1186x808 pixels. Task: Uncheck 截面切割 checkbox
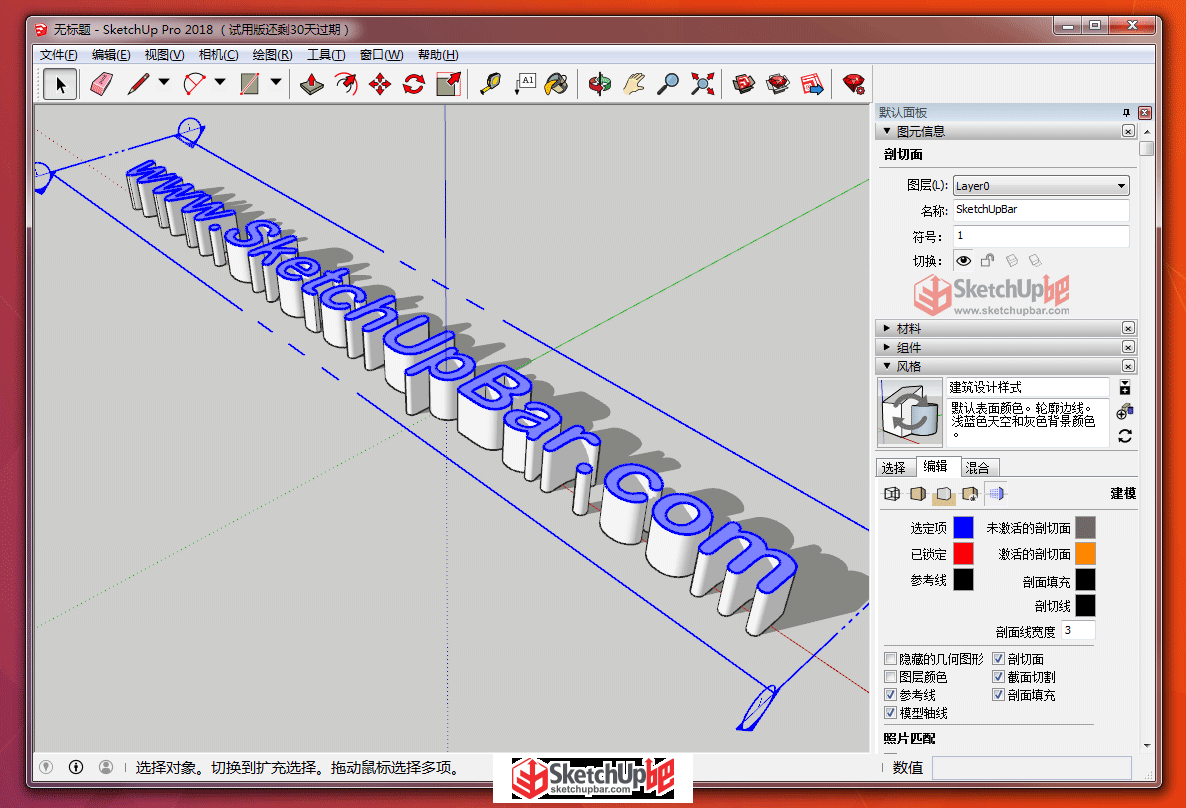pos(998,677)
